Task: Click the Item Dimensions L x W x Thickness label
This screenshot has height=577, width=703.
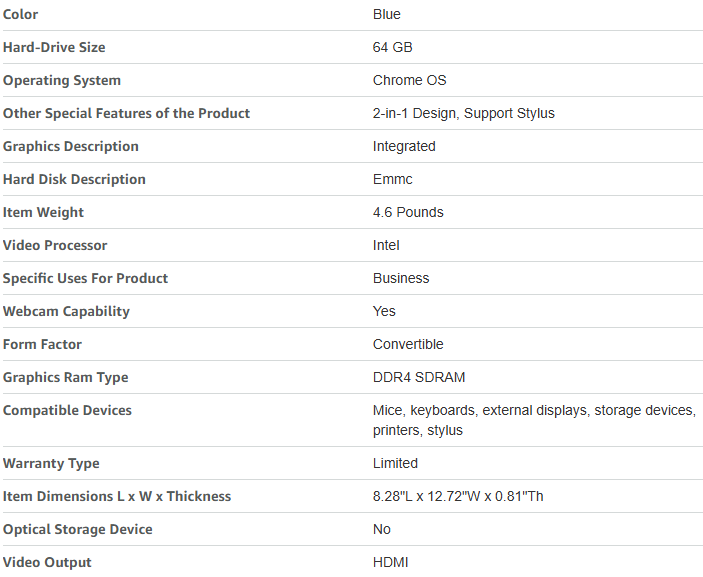Action: pyautogui.click(x=117, y=496)
